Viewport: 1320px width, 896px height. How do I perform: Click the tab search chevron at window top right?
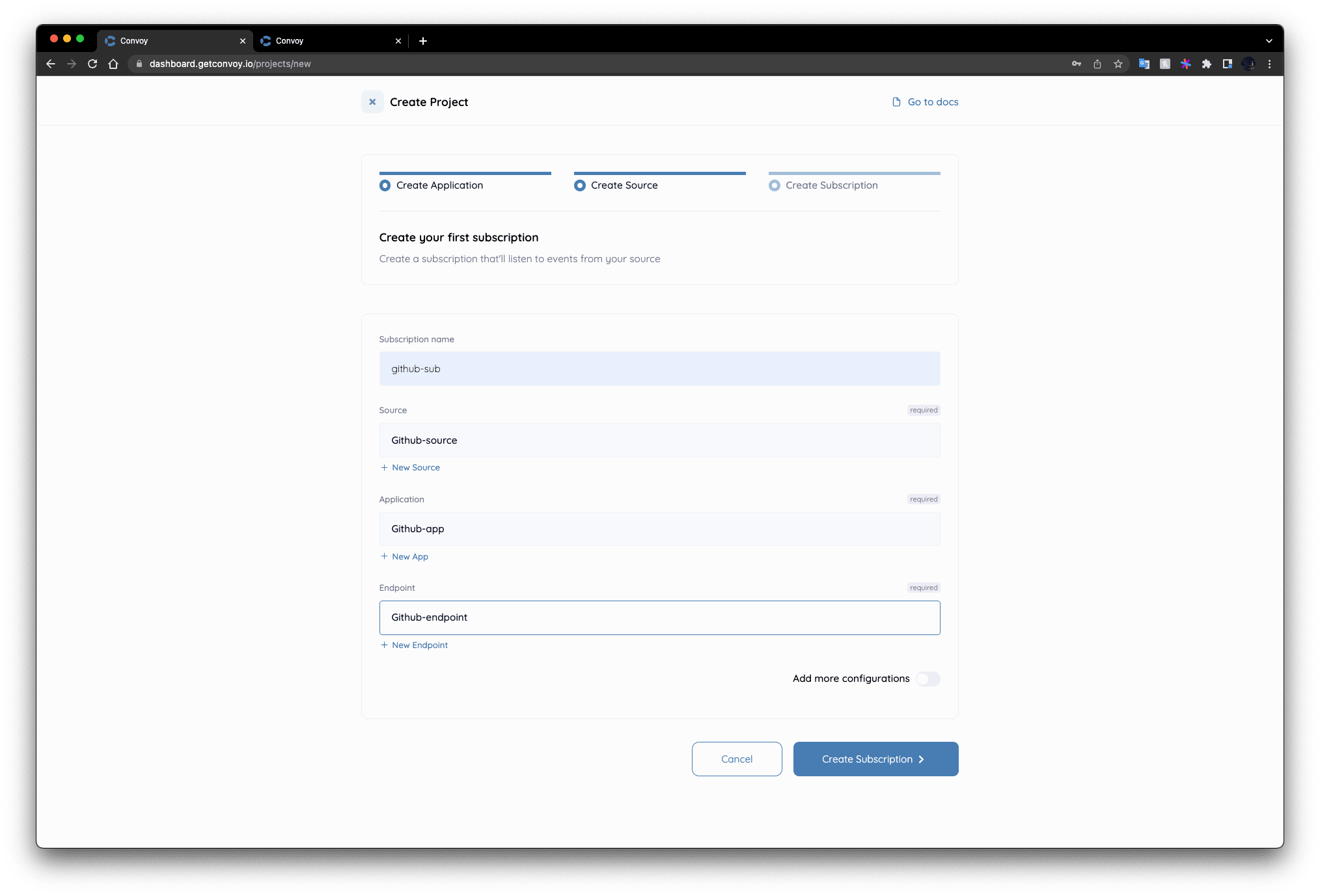click(1269, 40)
